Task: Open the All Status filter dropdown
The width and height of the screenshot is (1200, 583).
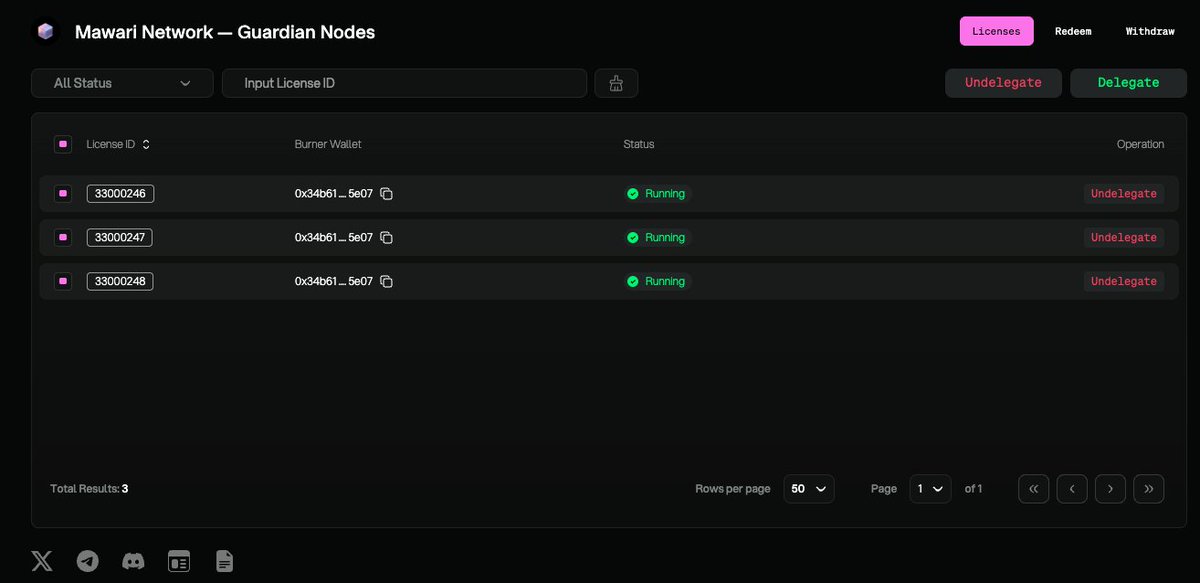Action: (x=122, y=83)
